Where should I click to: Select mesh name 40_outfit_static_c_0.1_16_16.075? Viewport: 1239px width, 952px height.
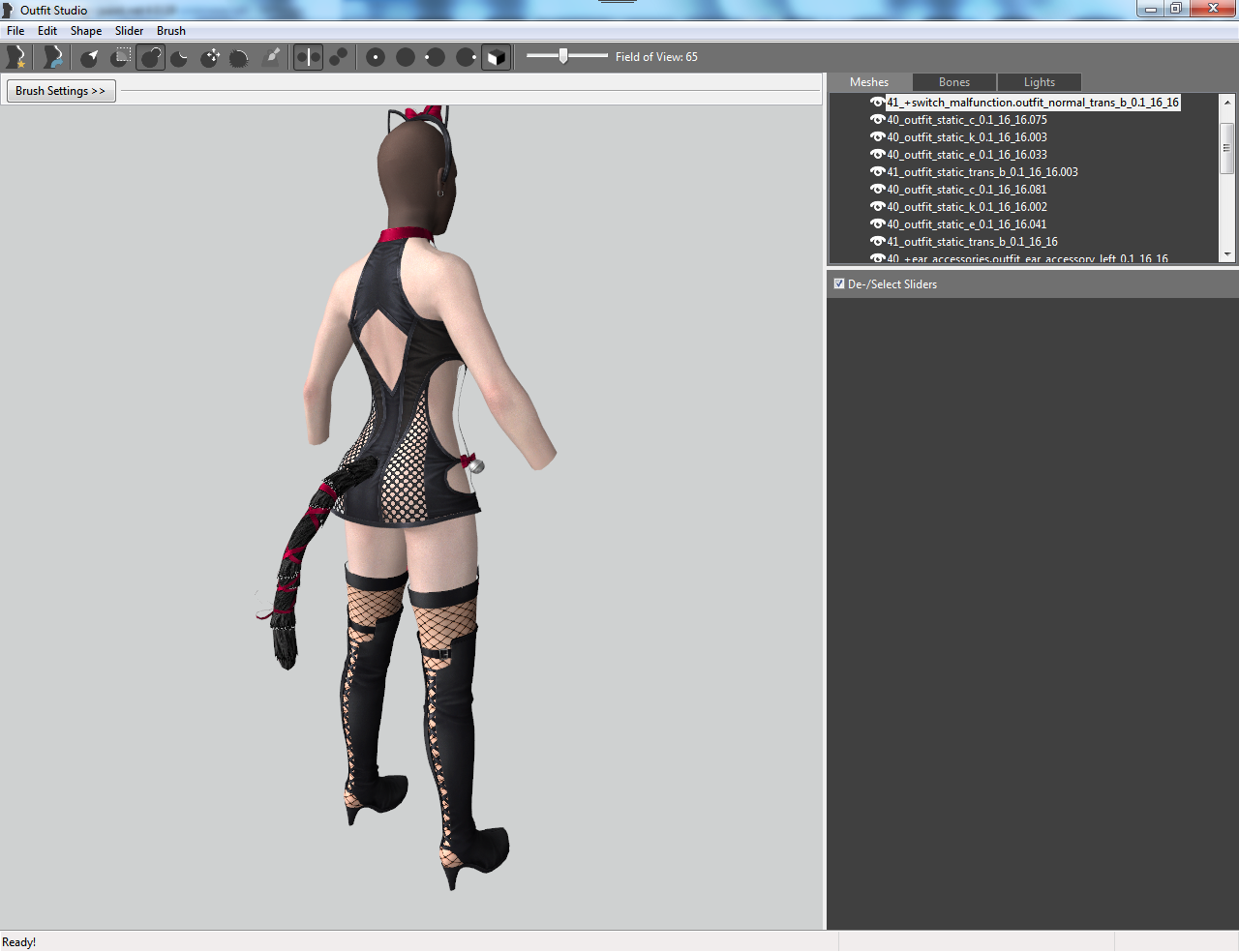[x=967, y=120]
